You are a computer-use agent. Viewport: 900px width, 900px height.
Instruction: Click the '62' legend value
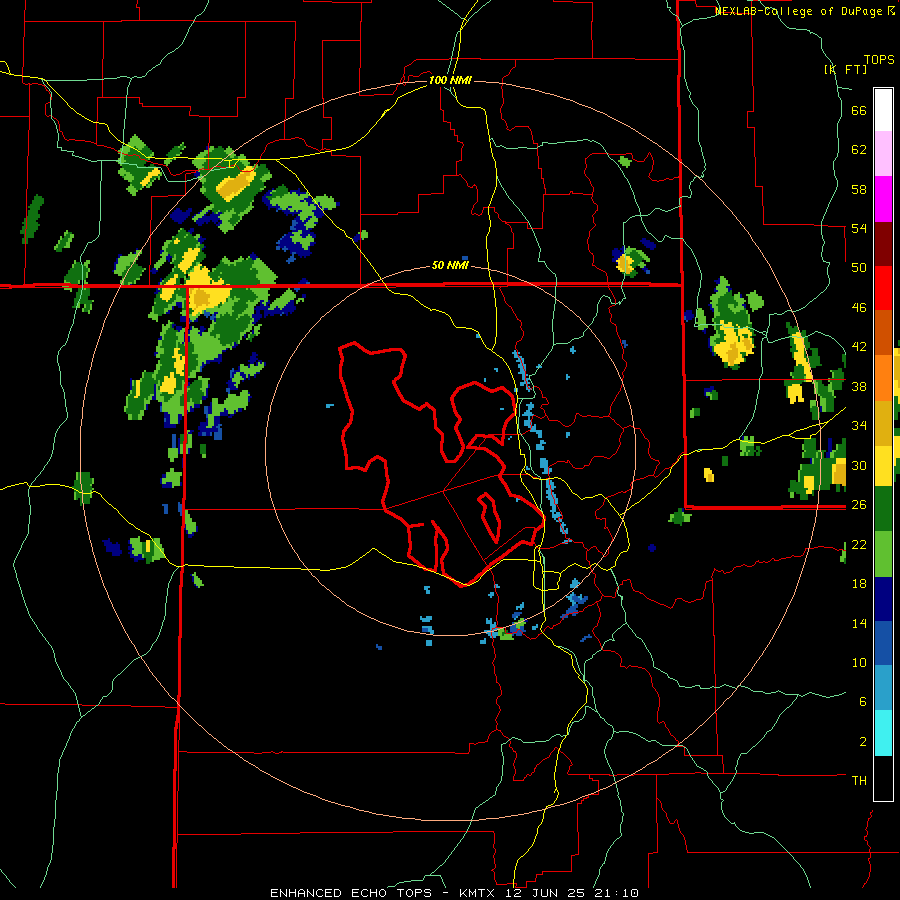click(859, 150)
